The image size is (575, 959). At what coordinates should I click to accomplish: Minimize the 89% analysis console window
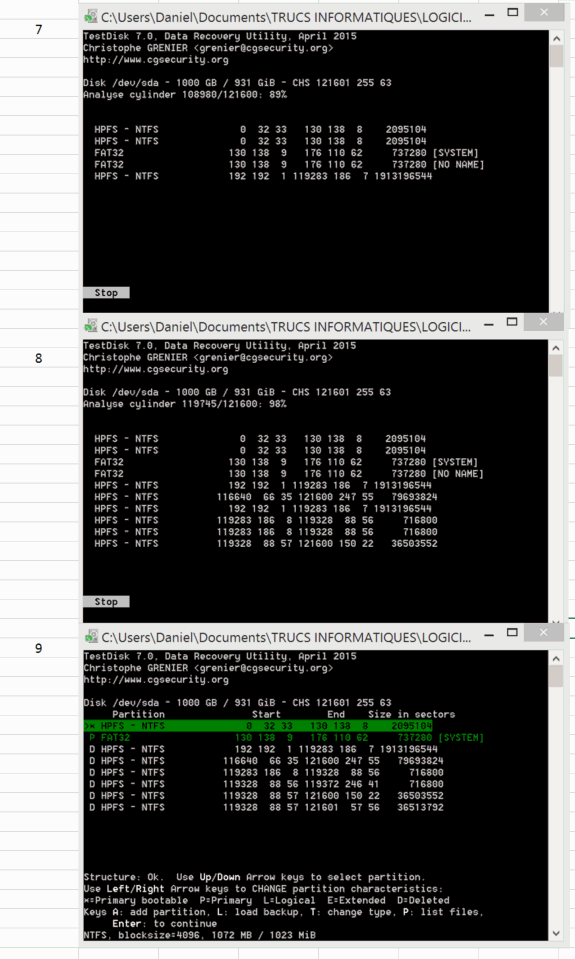pos(489,14)
